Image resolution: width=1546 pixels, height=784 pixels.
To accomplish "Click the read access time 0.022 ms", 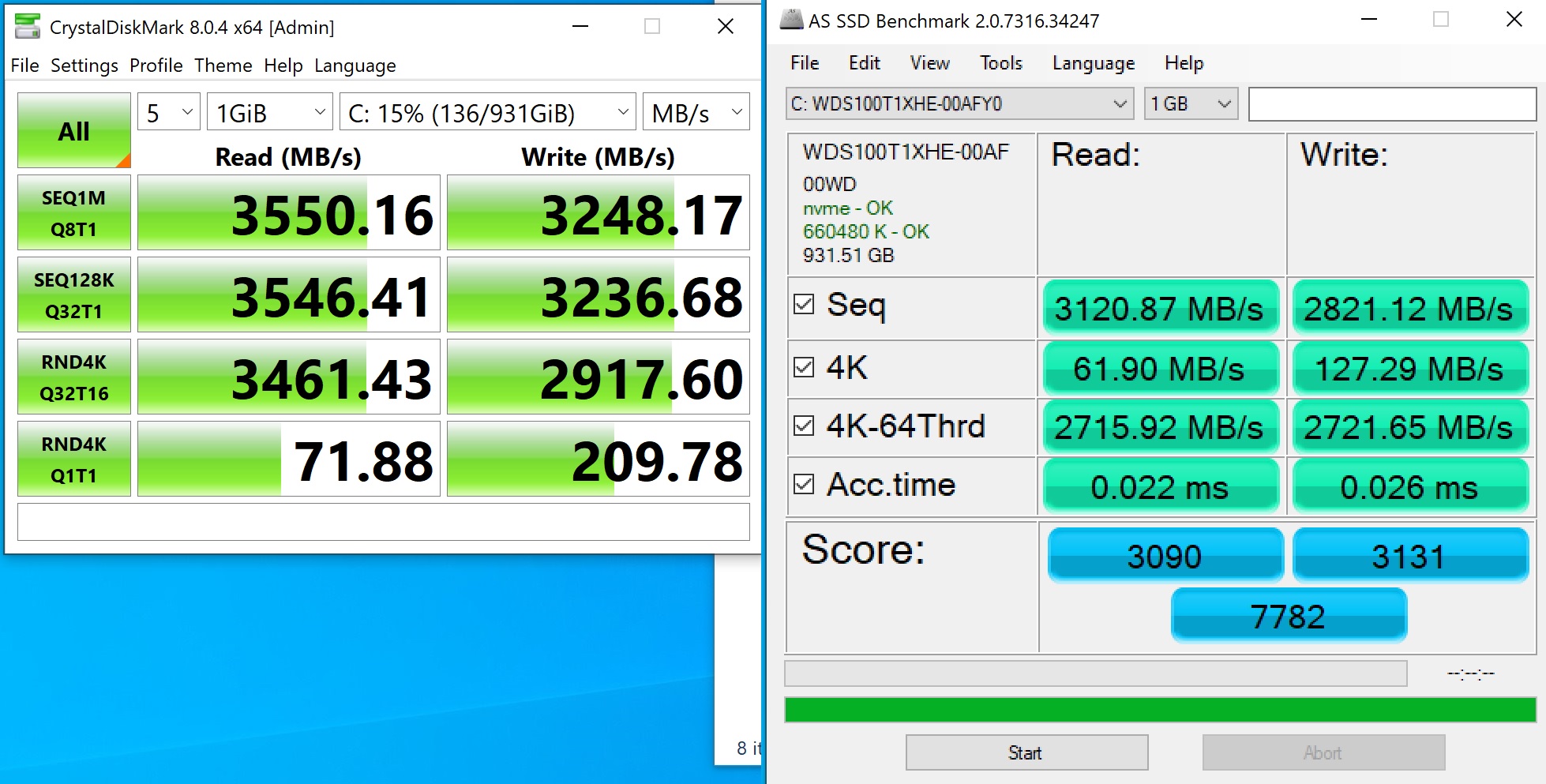I will [1160, 486].
